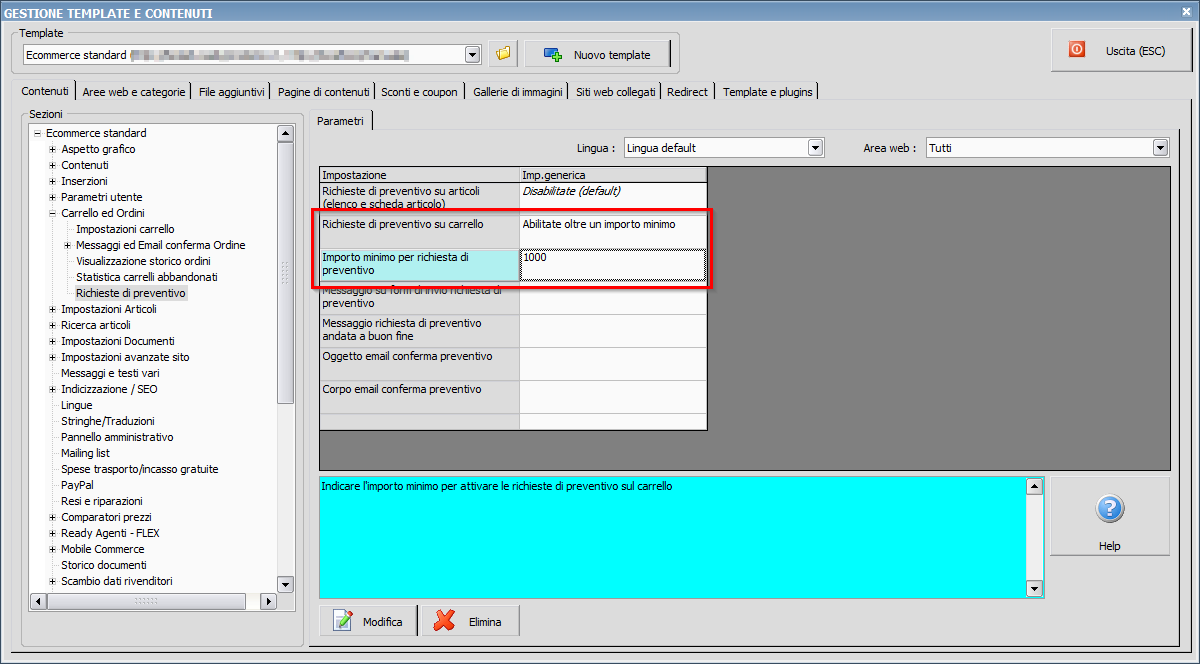
Task: Switch to the Contenuti tab
Action: coord(45,91)
